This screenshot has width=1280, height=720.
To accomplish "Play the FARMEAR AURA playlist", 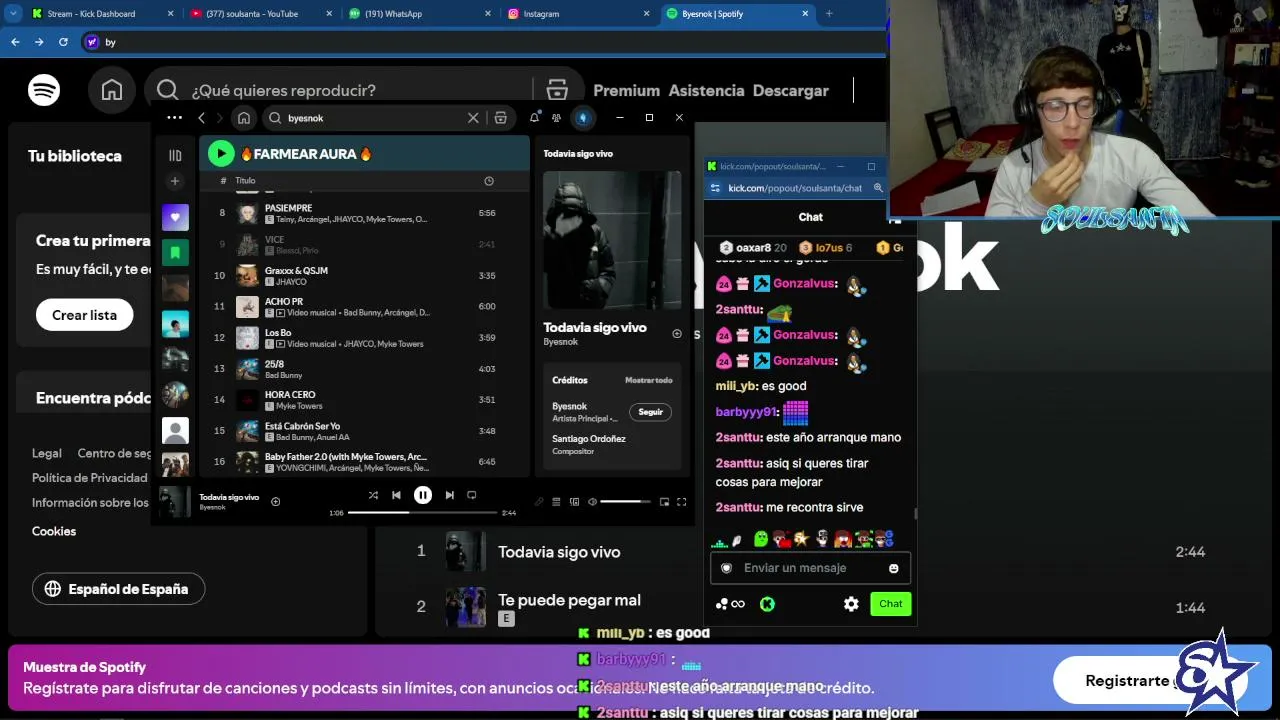I will pyautogui.click(x=221, y=154).
